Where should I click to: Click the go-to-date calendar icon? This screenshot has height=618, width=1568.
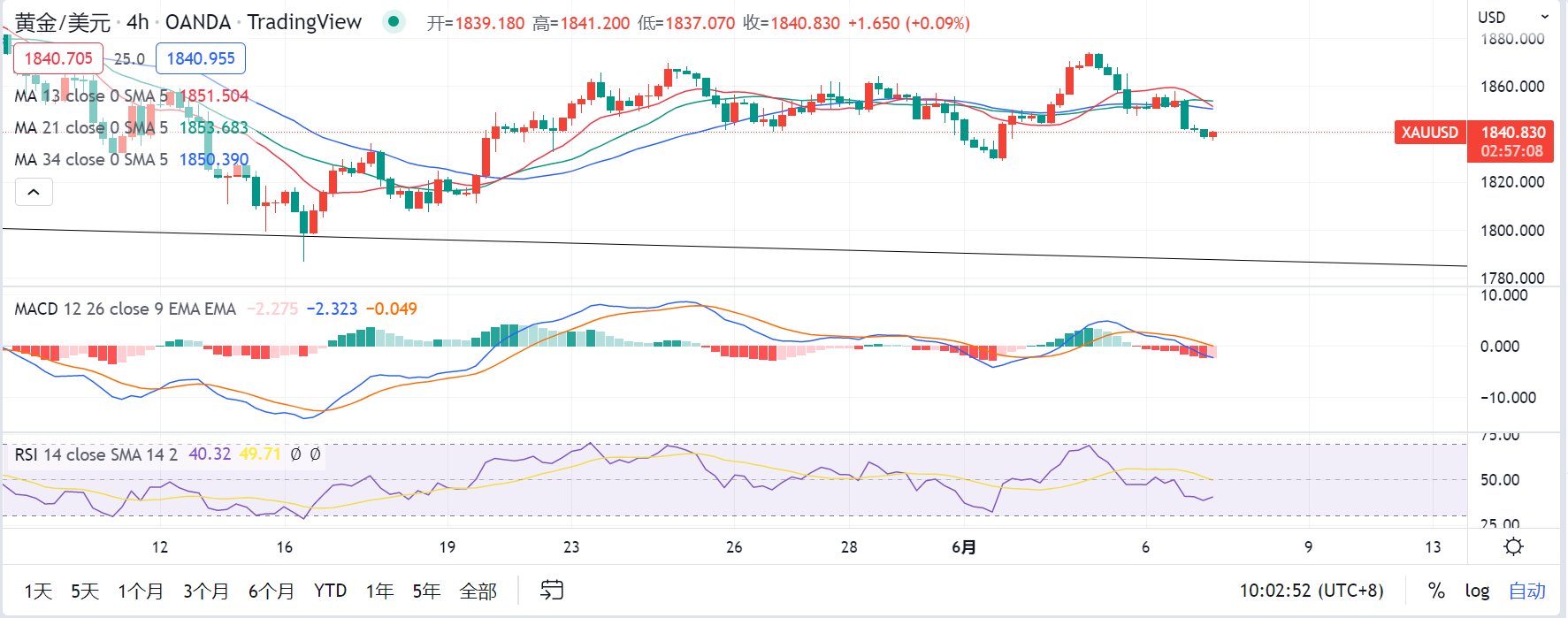click(x=552, y=590)
